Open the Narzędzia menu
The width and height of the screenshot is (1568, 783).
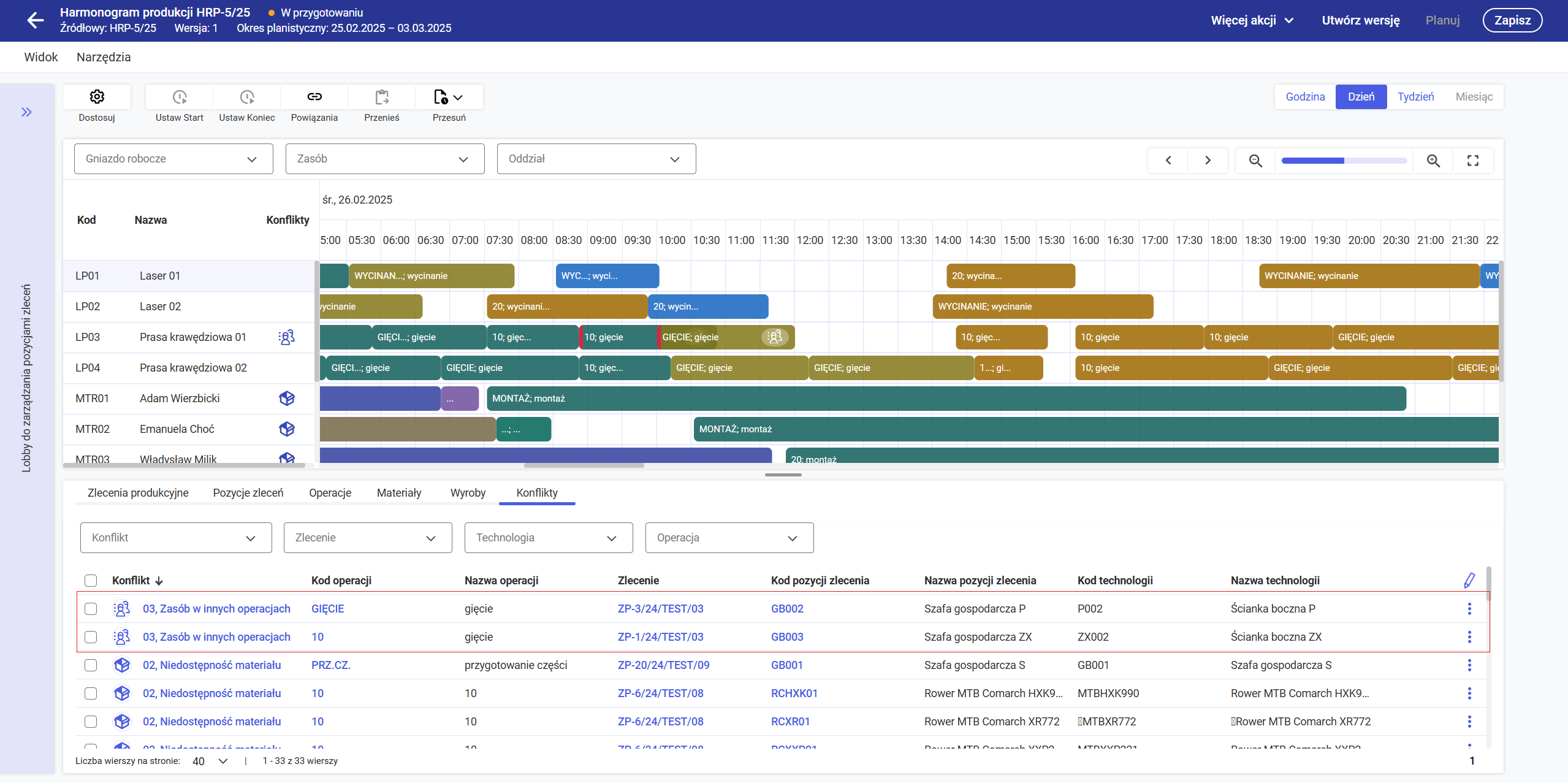(x=104, y=57)
